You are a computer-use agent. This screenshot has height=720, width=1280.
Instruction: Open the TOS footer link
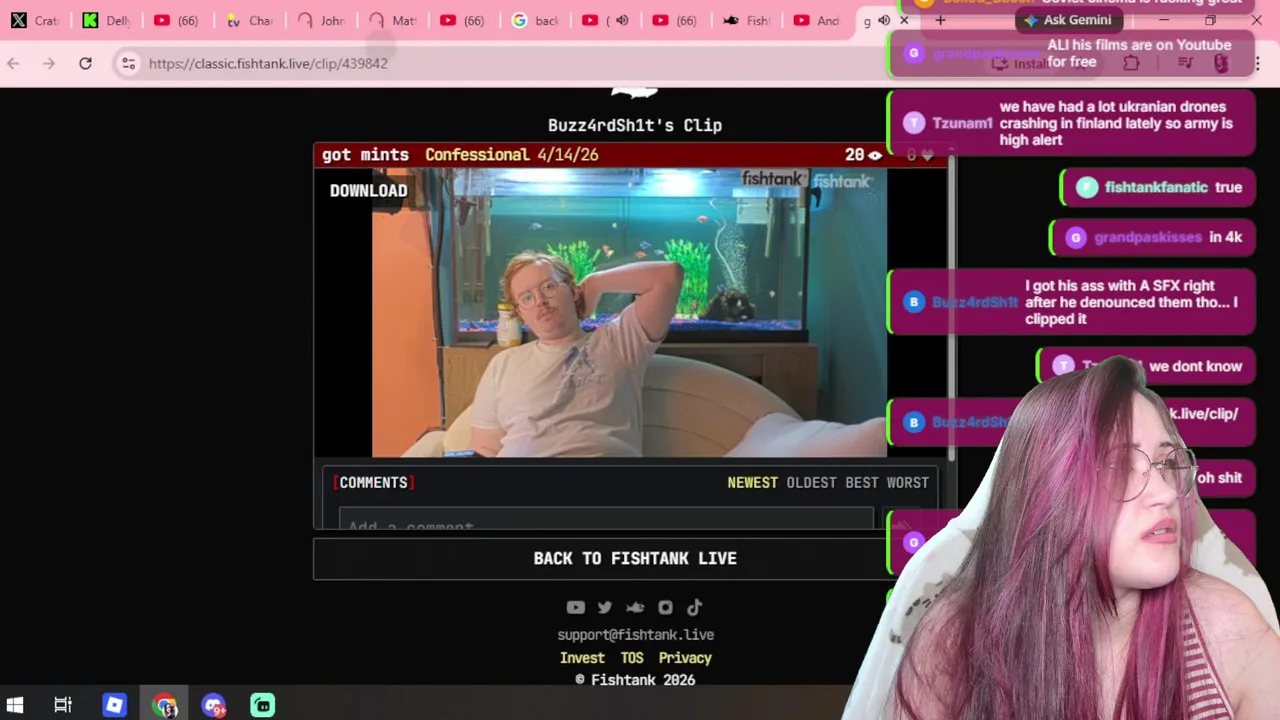coord(632,658)
